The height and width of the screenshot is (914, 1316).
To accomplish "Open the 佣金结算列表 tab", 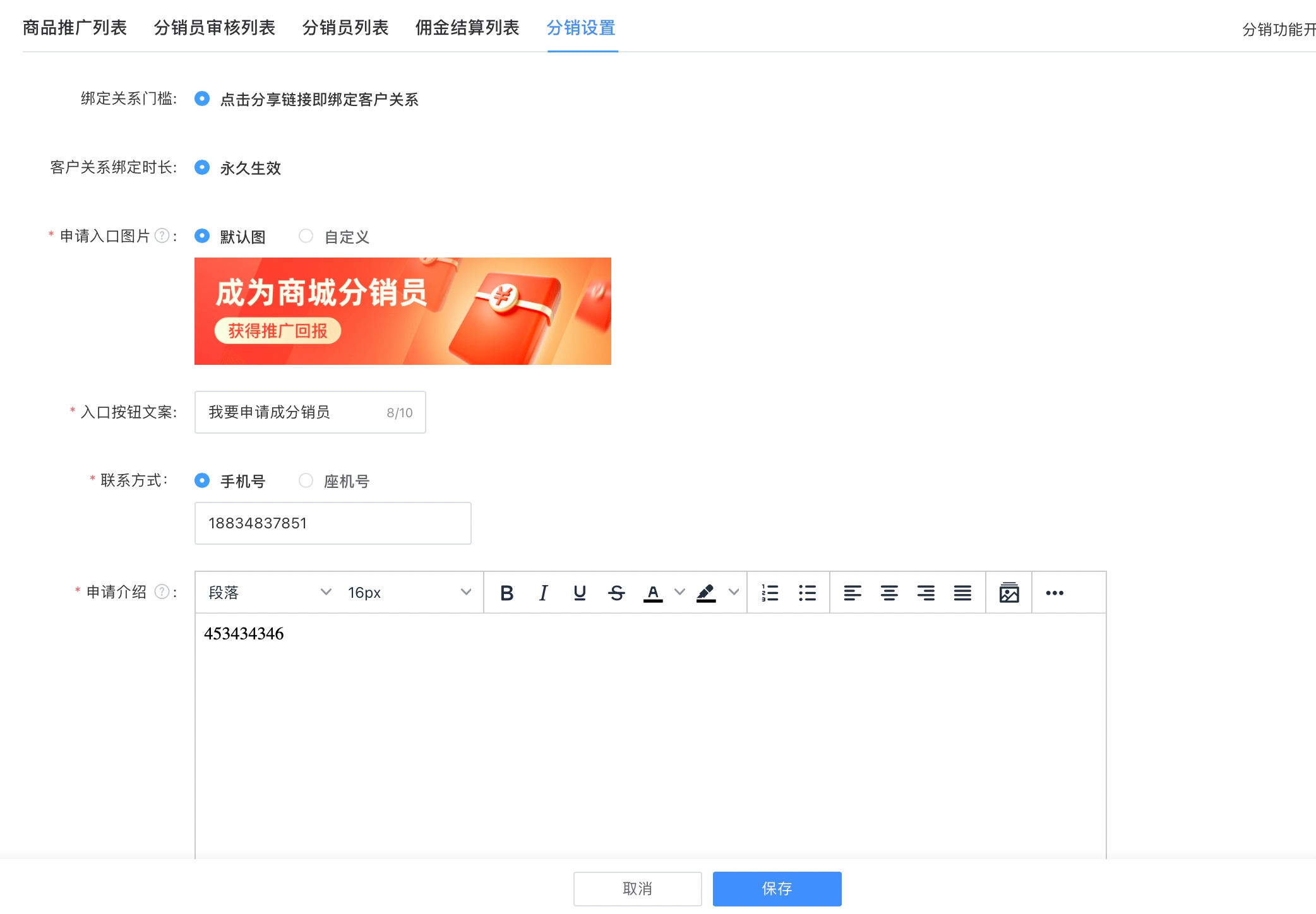I will [x=467, y=28].
